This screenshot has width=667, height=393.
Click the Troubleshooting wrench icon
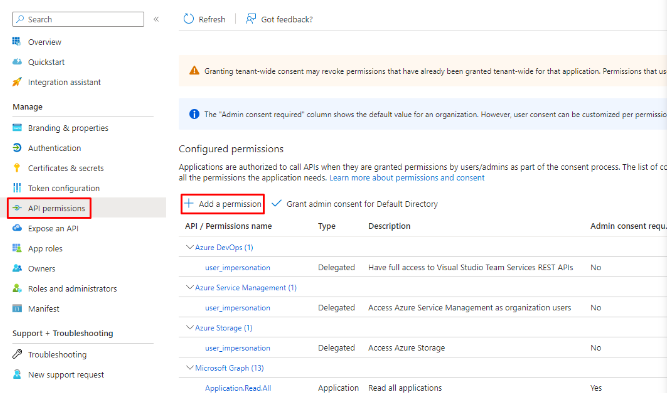point(17,354)
